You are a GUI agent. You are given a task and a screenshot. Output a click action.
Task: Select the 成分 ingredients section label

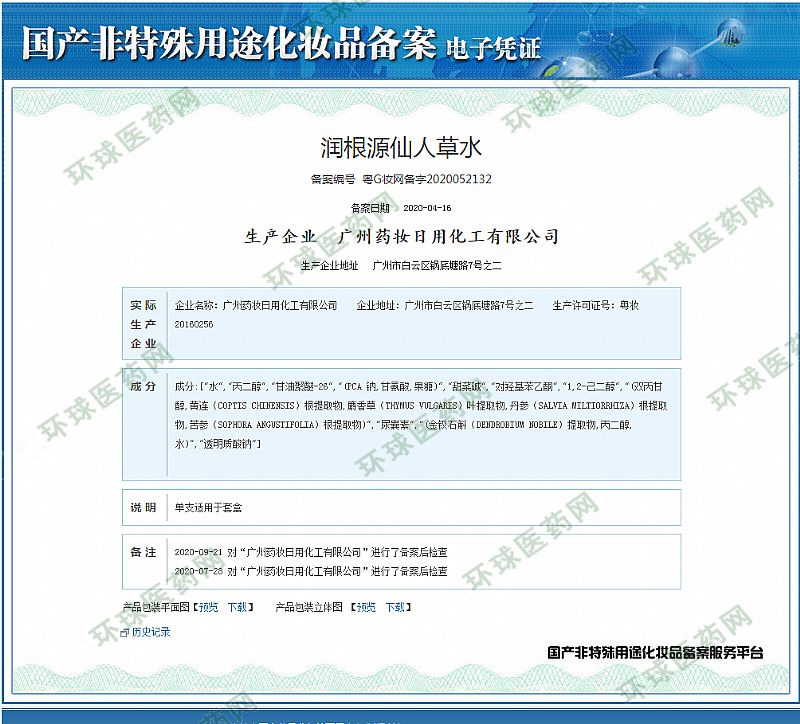coord(143,386)
